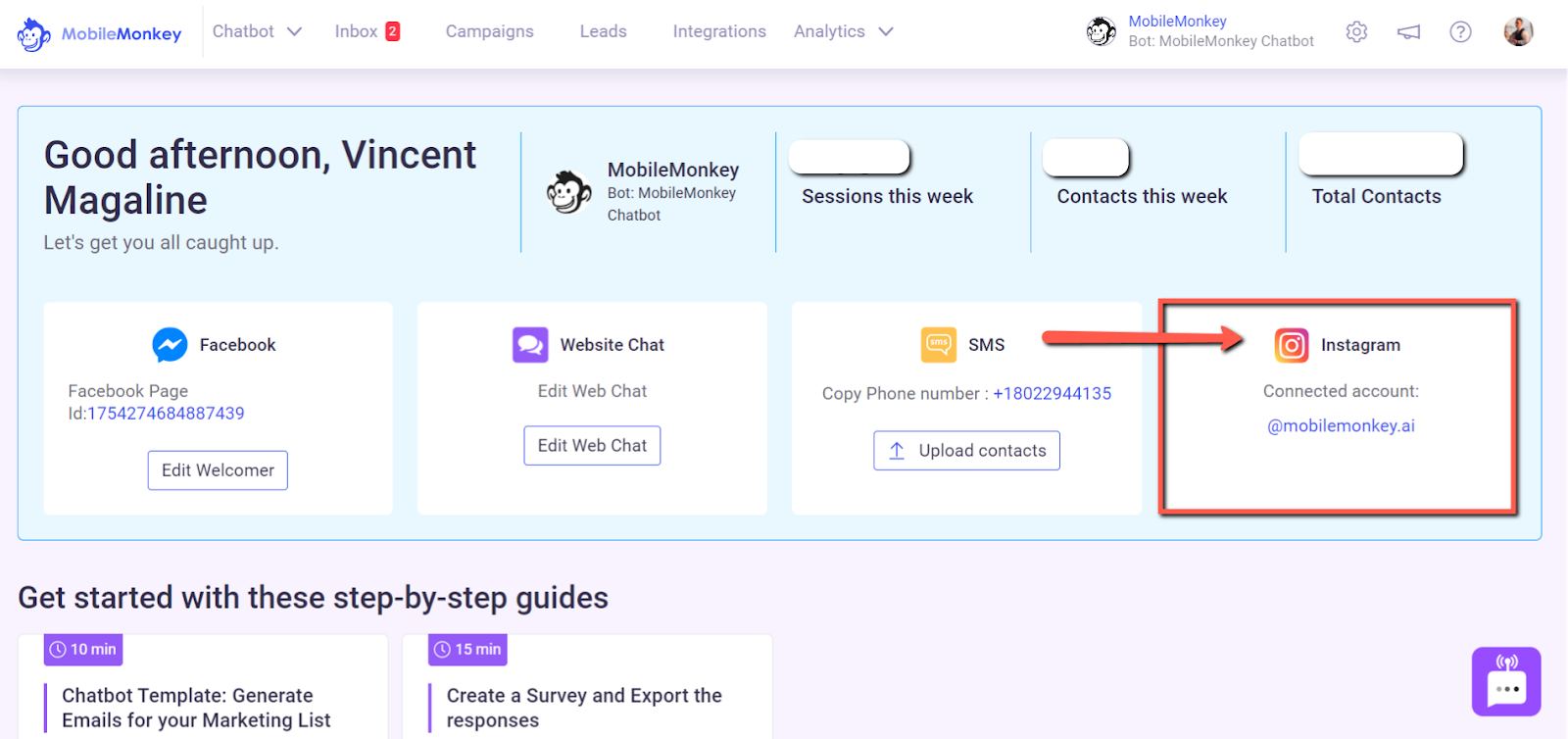Click the MobileMonkey logo in header
Screen dimensions: 1568x739
pyautogui.click(x=99, y=34)
